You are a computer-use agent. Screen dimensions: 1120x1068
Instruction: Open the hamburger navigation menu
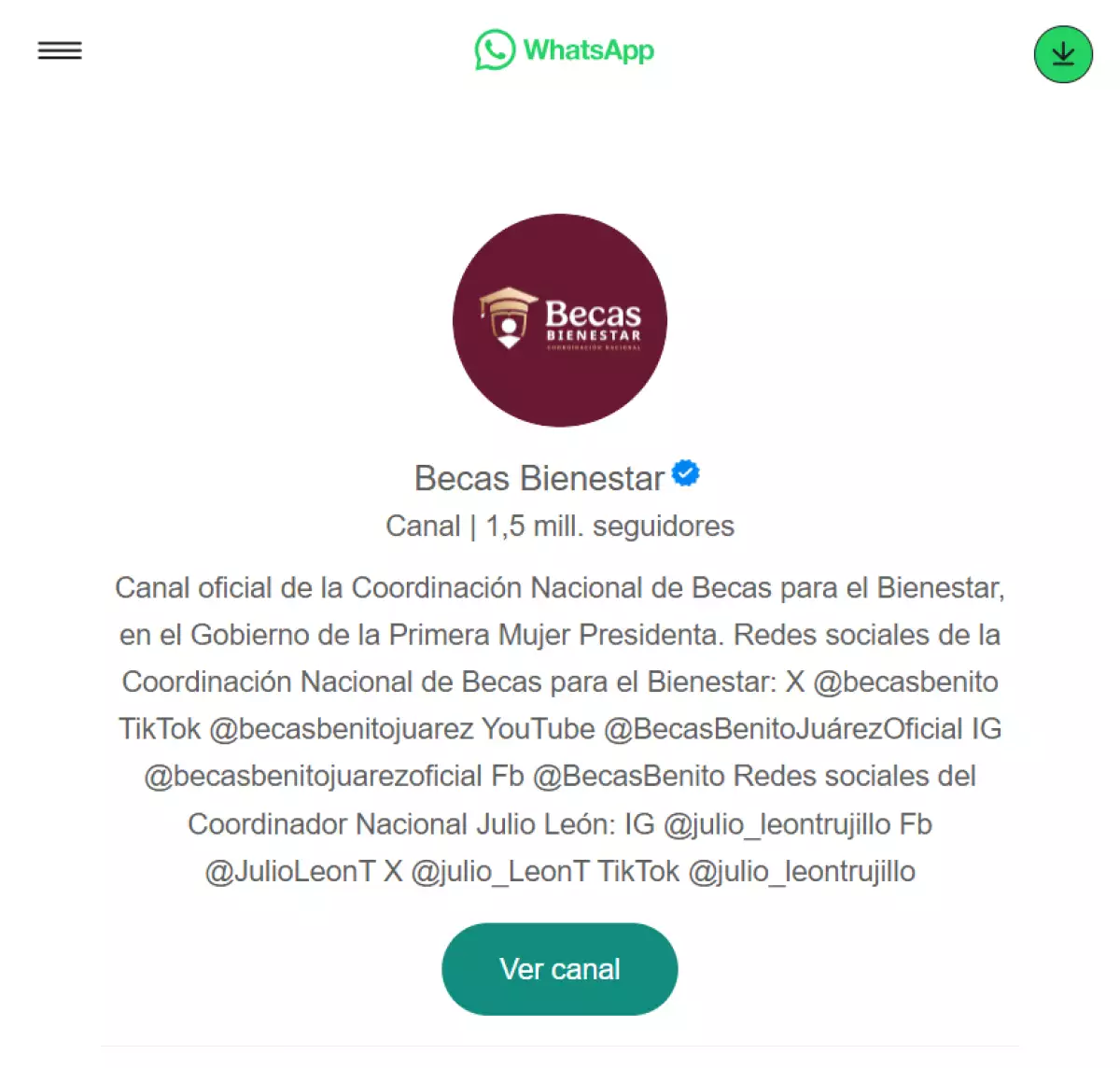(60, 50)
